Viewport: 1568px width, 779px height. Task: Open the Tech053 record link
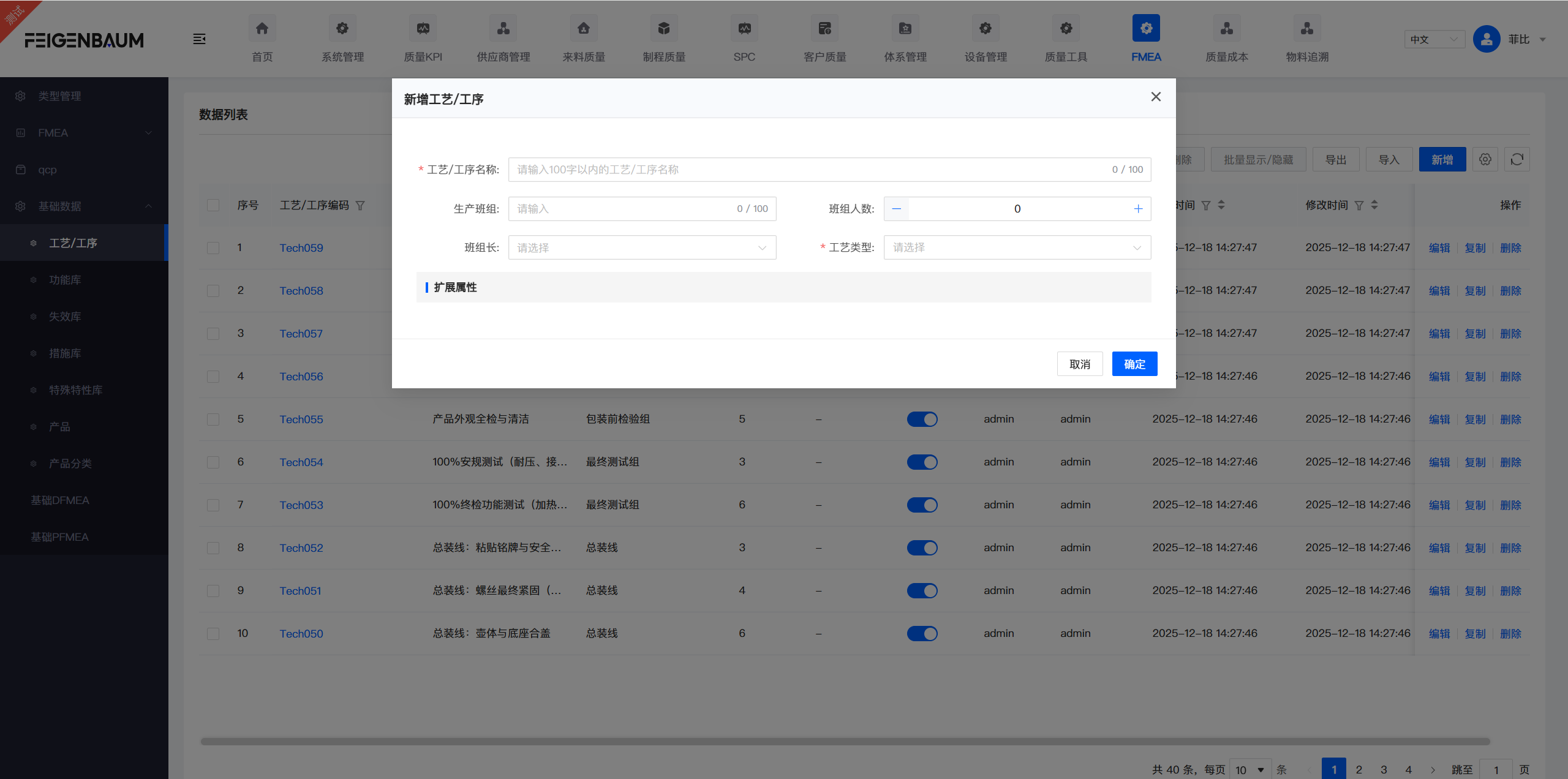click(301, 505)
